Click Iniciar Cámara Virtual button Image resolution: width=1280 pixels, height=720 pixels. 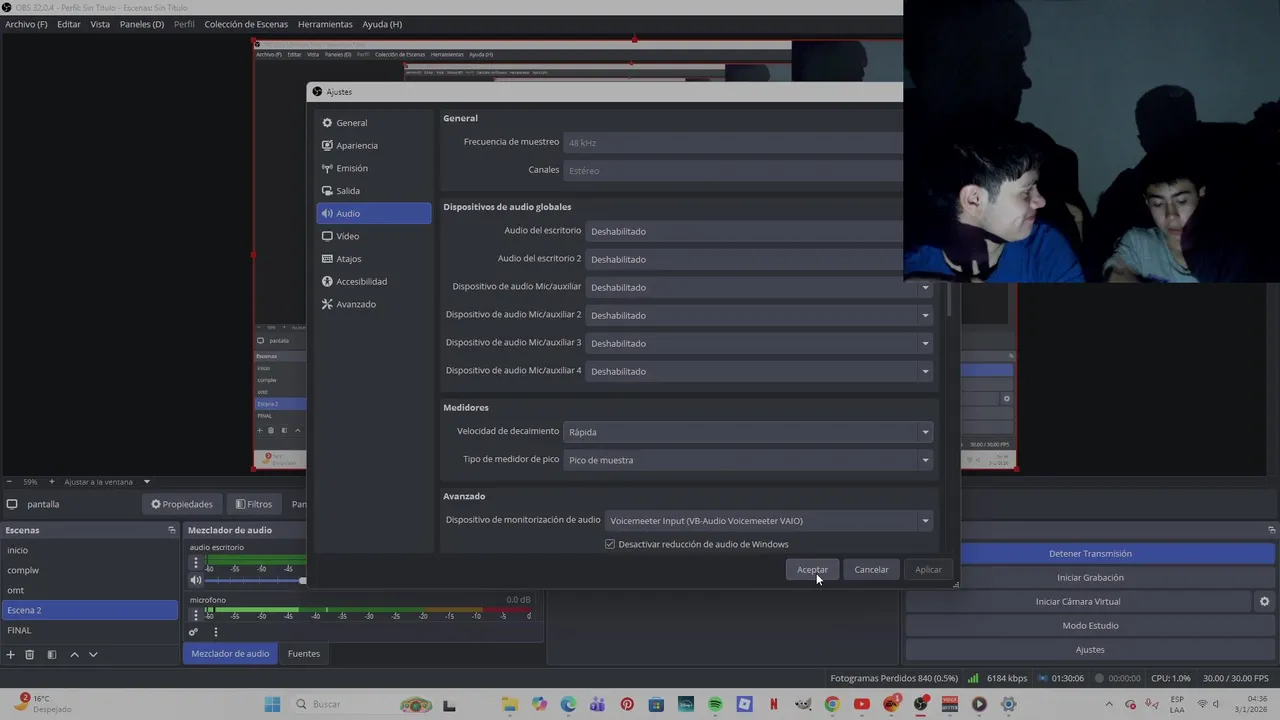[1078, 602]
